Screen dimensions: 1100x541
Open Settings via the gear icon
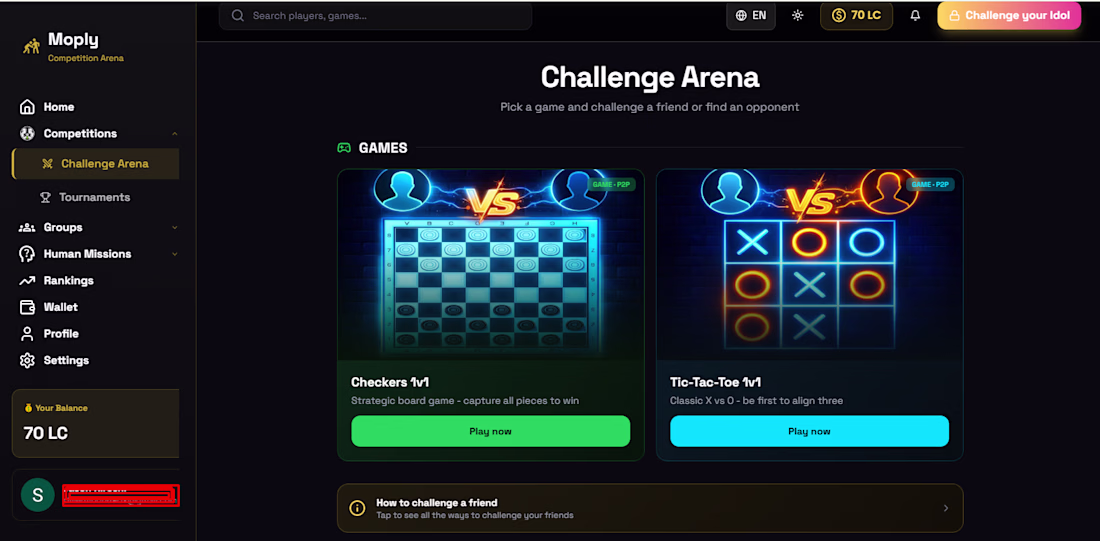pos(27,361)
